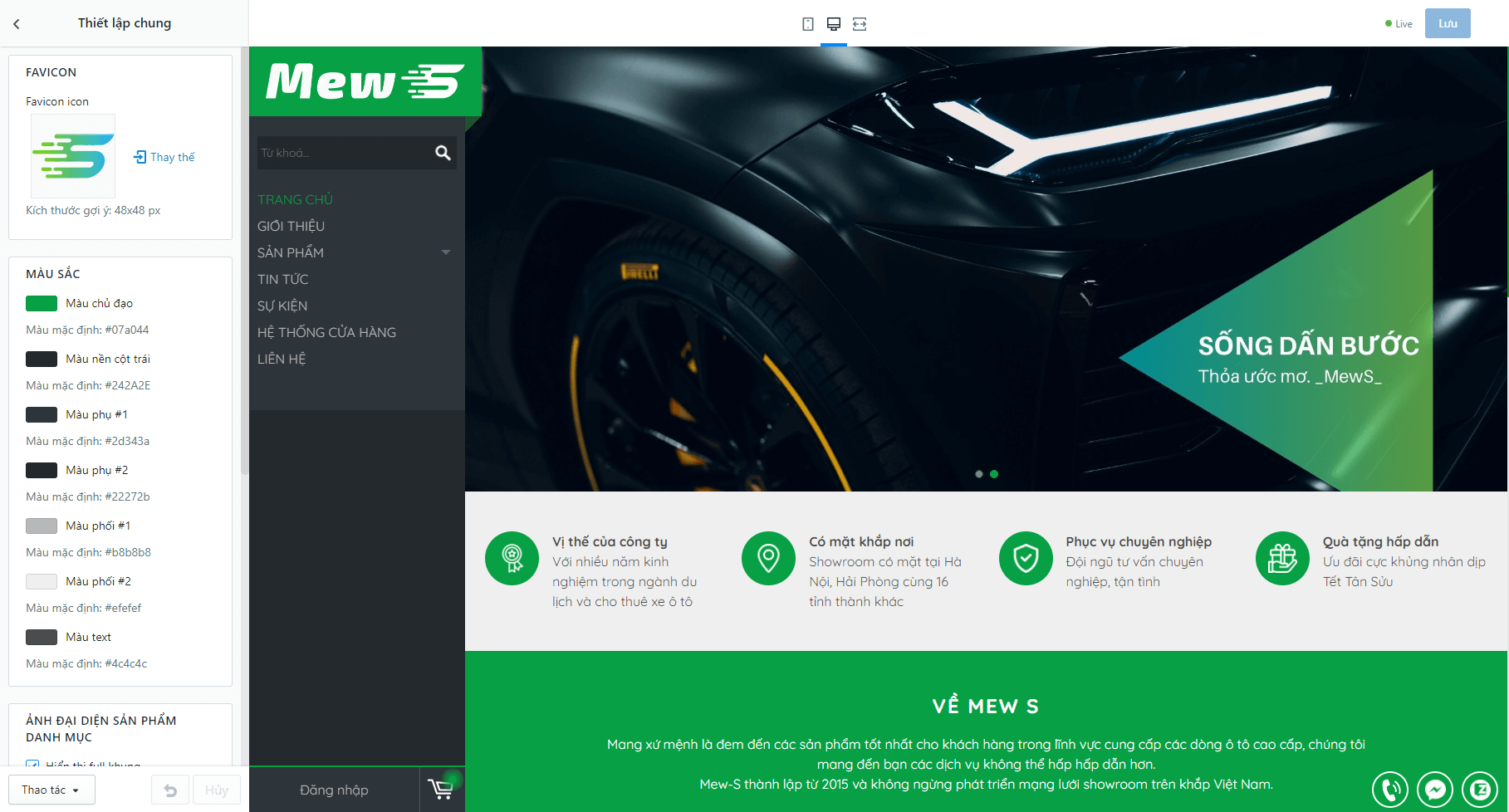This screenshot has width=1509, height=812.
Task: Open the Zalo chat icon
Action: [x=1480, y=790]
